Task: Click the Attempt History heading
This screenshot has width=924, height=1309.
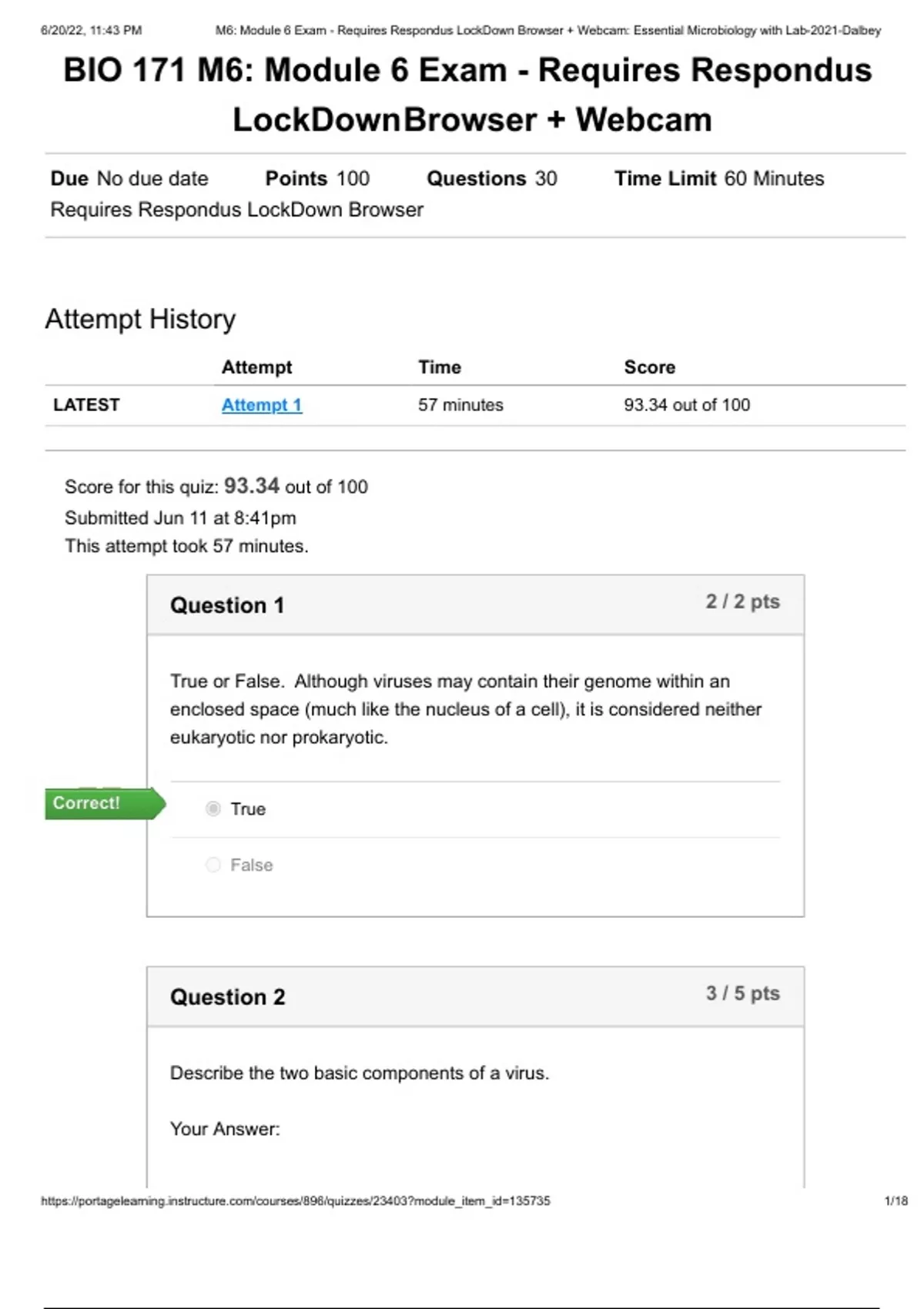Action: (140, 319)
